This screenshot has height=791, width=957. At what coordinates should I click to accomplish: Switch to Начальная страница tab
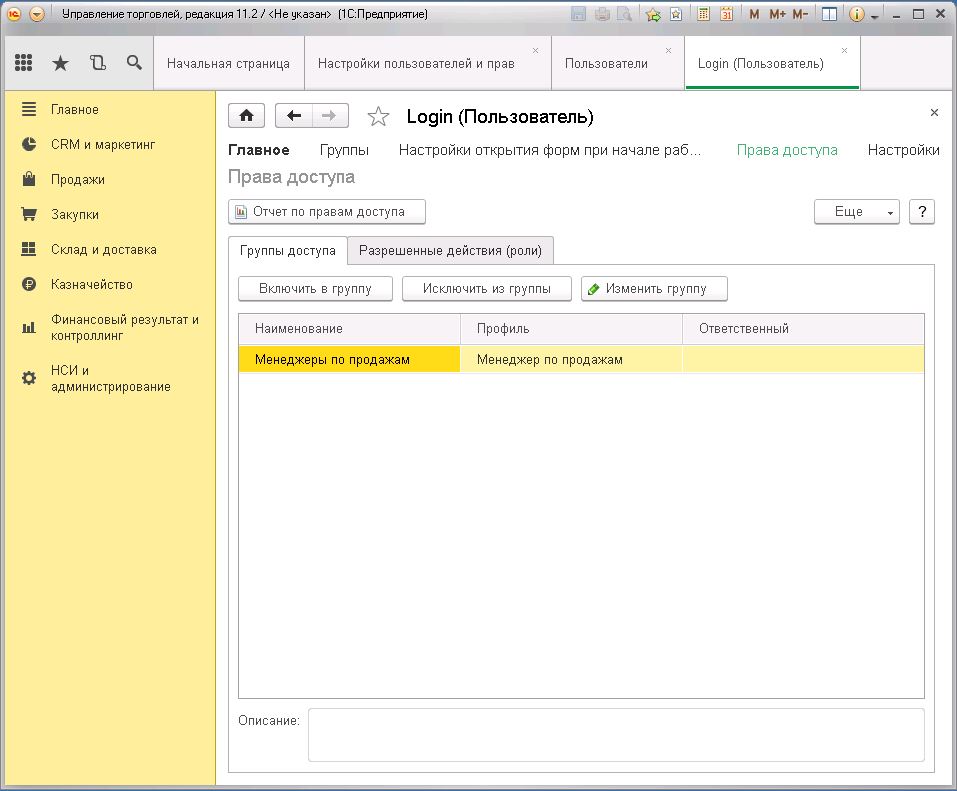click(x=228, y=63)
